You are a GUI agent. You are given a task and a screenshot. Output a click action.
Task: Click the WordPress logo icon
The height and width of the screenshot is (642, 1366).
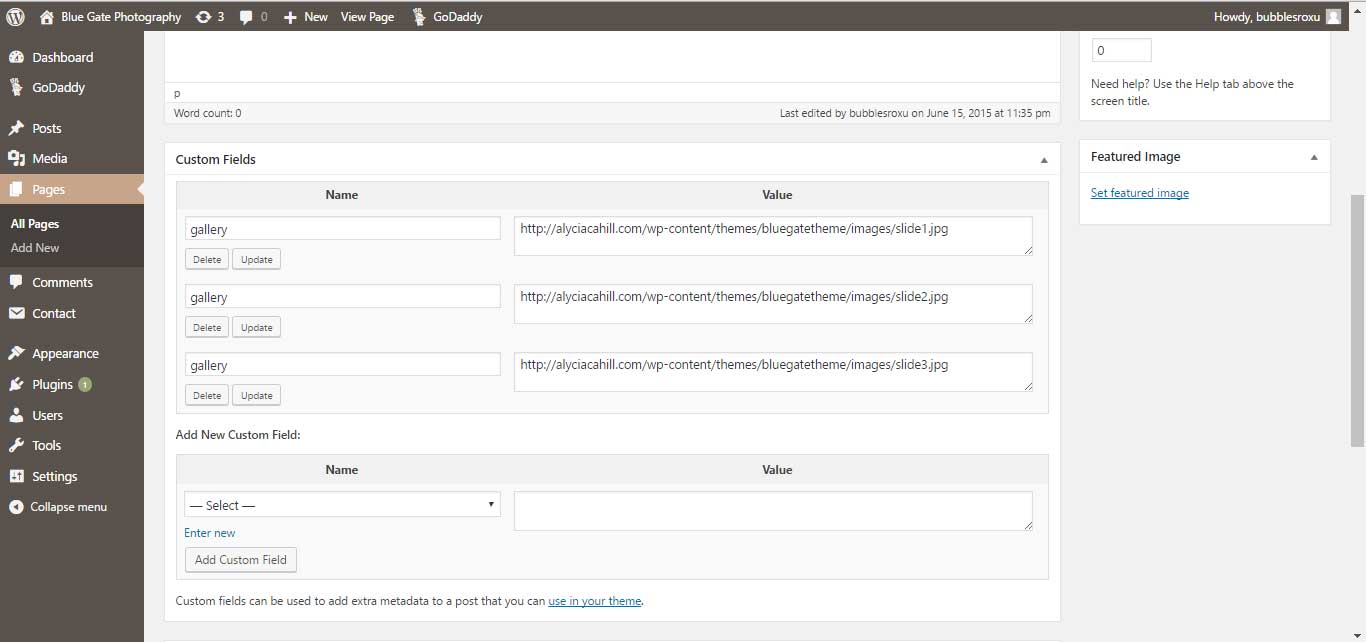click(15, 16)
